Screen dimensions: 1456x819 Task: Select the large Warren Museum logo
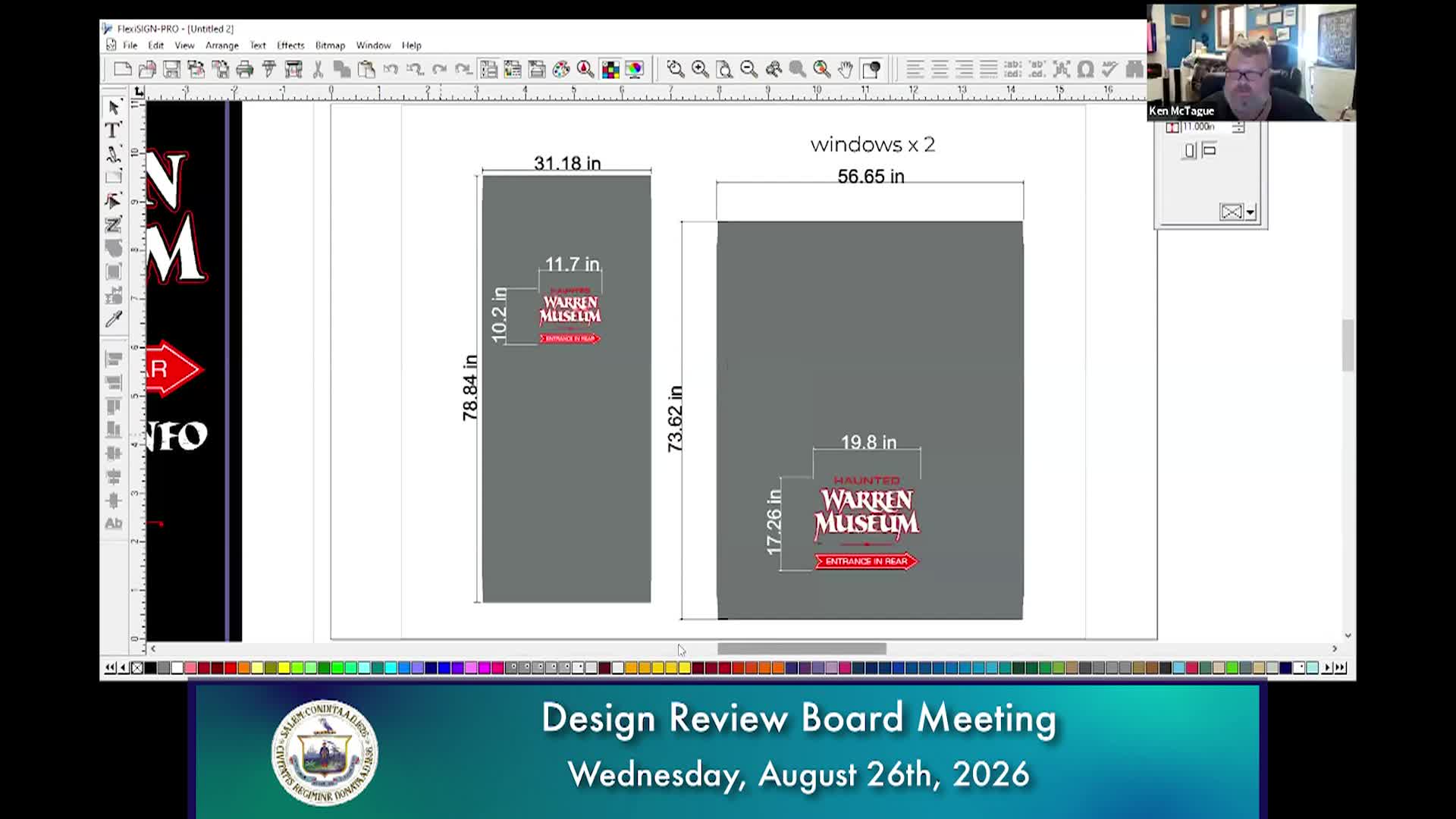click(x=867, y=522)
